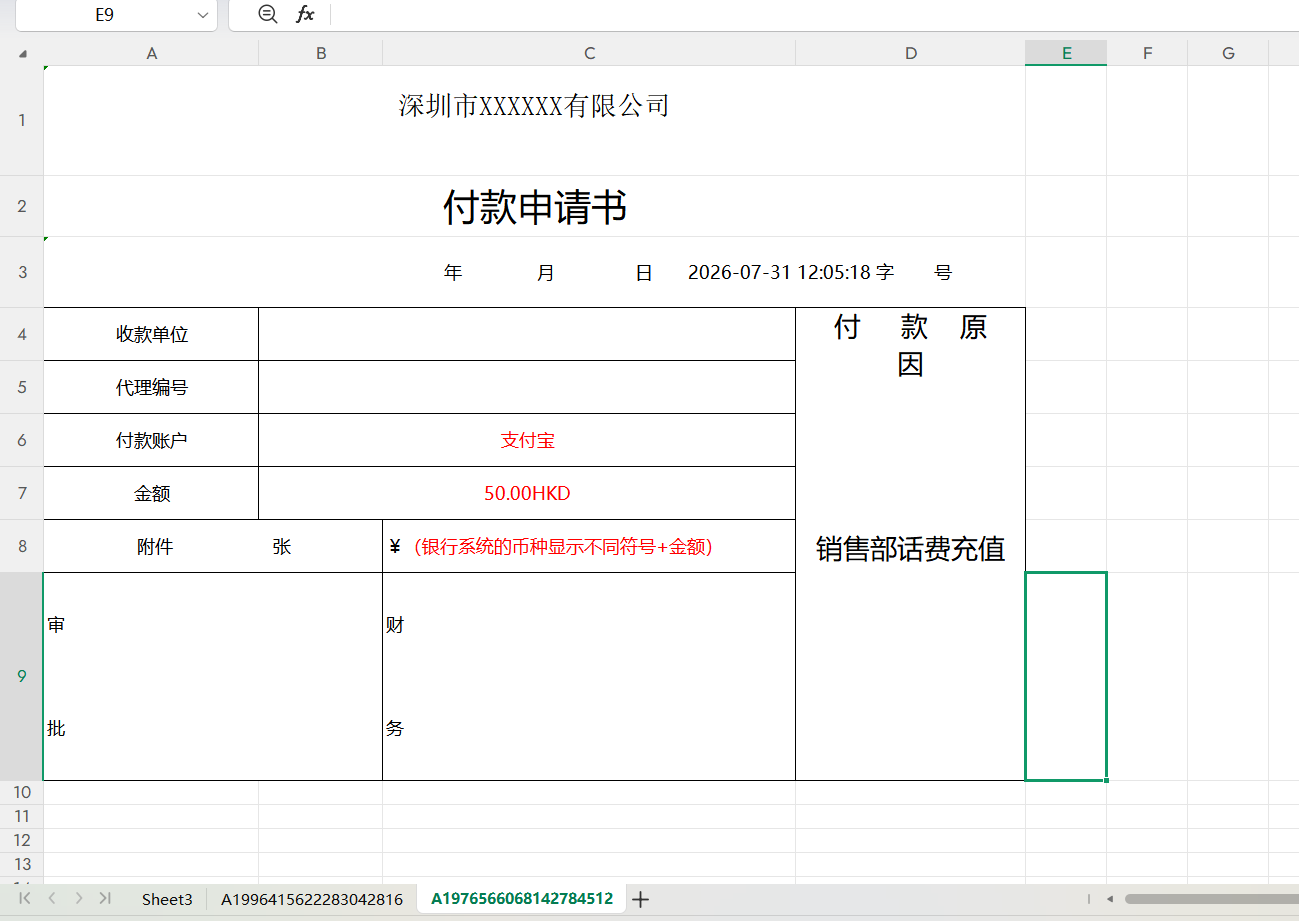Select the 付款账户 label cell
Viewport: 1299px width, 921px height.
[x=151, y=440]
